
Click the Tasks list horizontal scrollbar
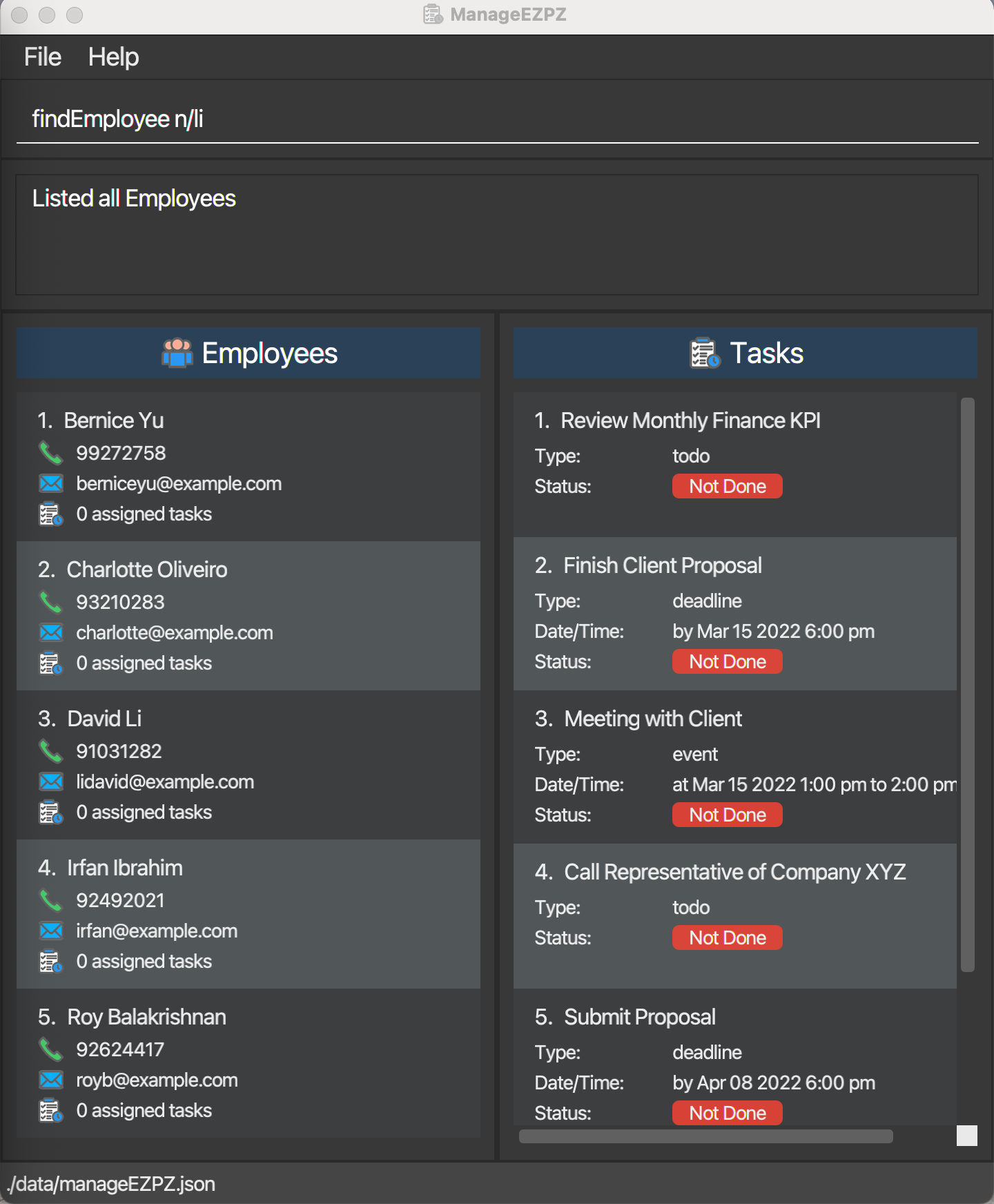[x=706, y=1136]
